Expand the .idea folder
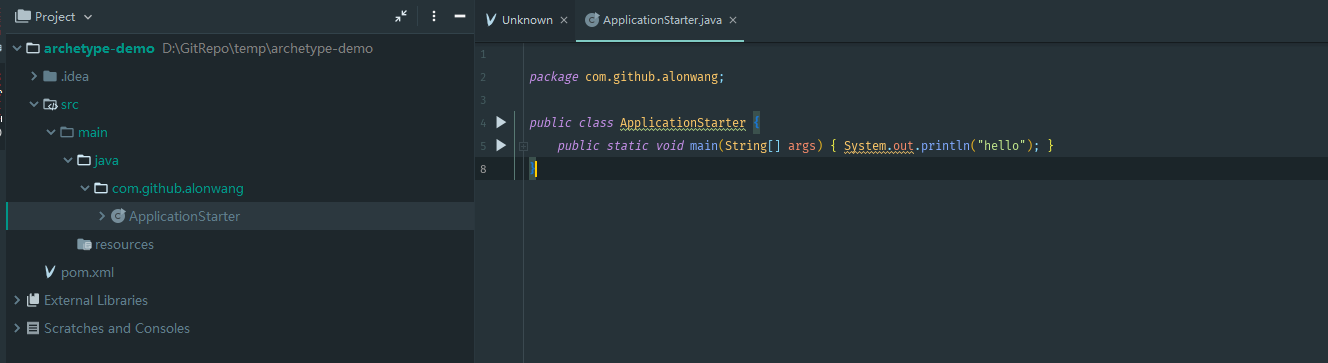Screen dimensions: 1328x363 34,76
